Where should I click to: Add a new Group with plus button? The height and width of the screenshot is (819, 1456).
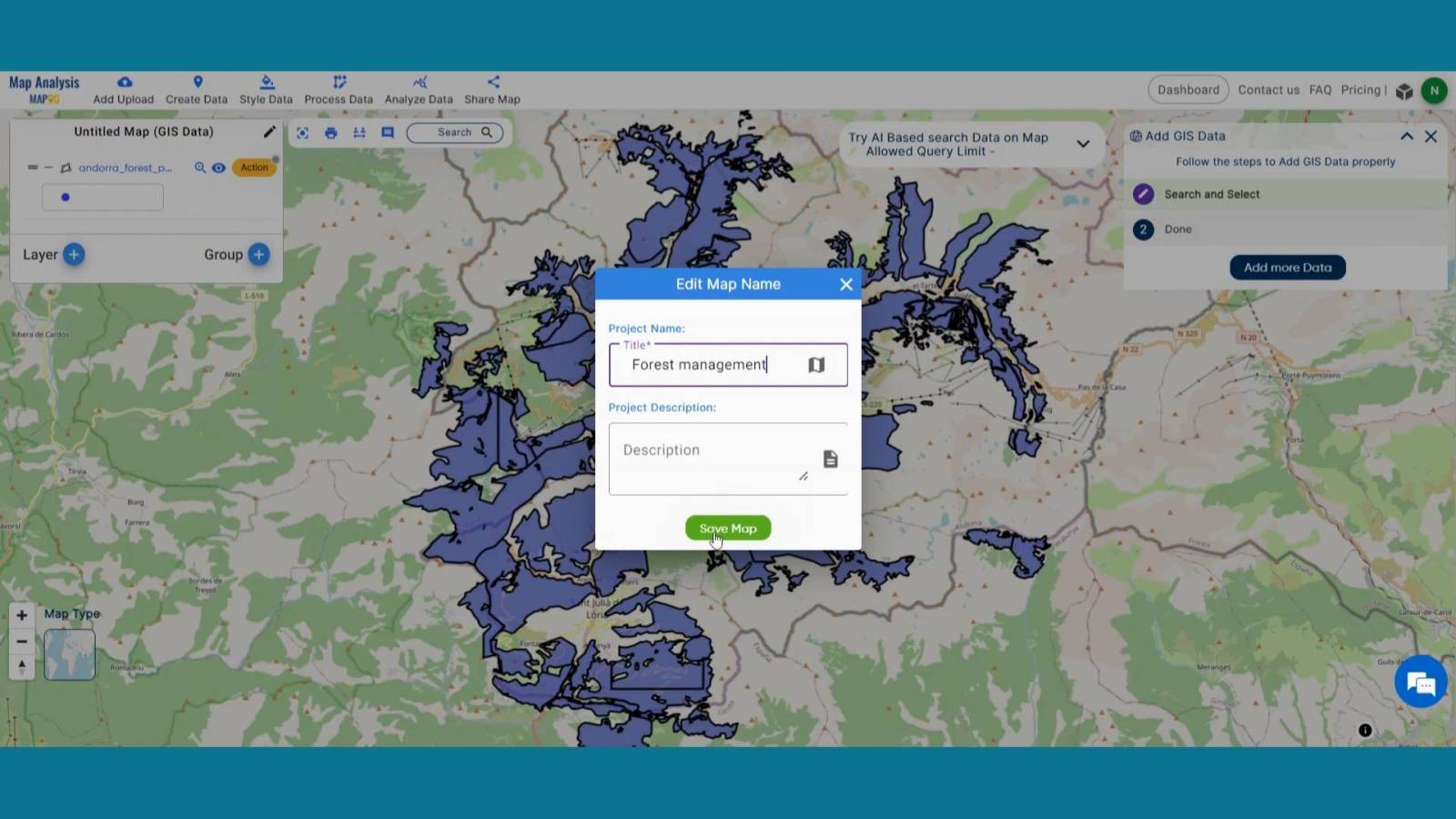tap(259, 255)
